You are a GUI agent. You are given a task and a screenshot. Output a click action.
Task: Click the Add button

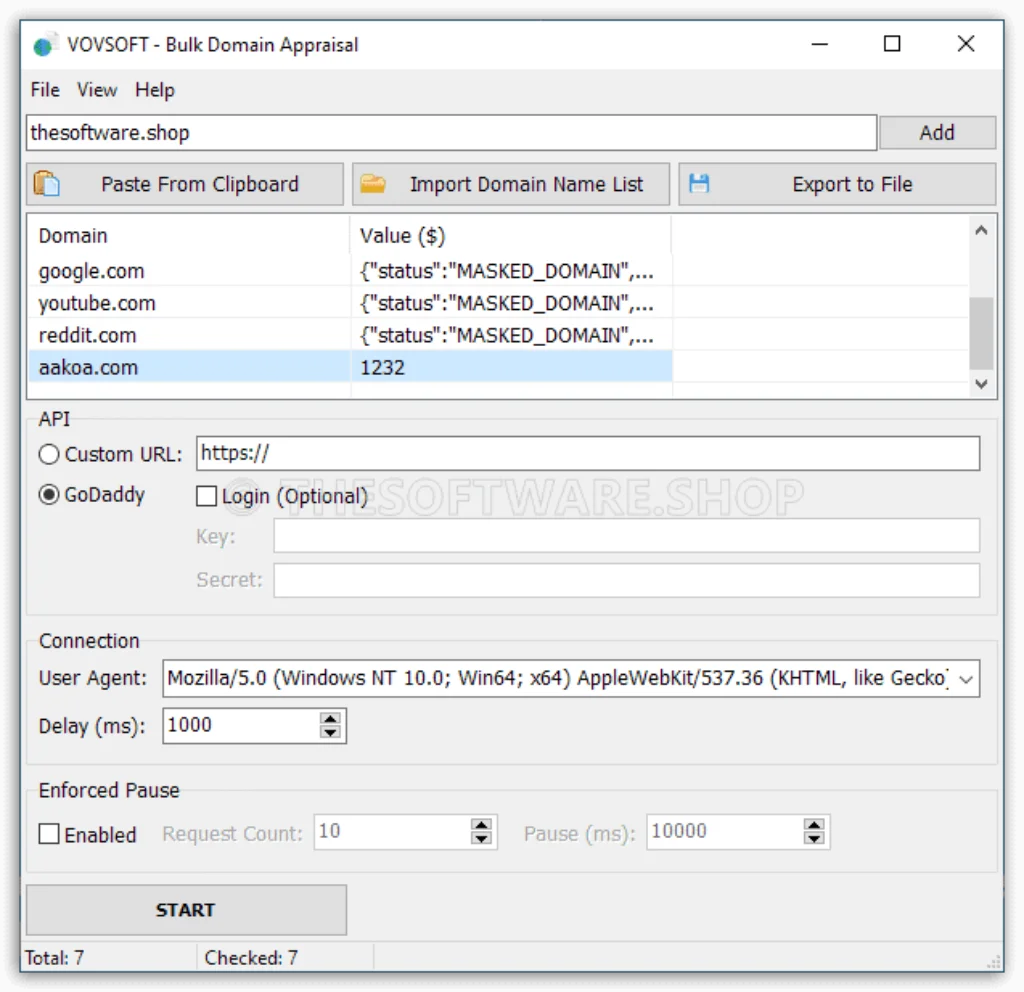click(x=937, y=133)
